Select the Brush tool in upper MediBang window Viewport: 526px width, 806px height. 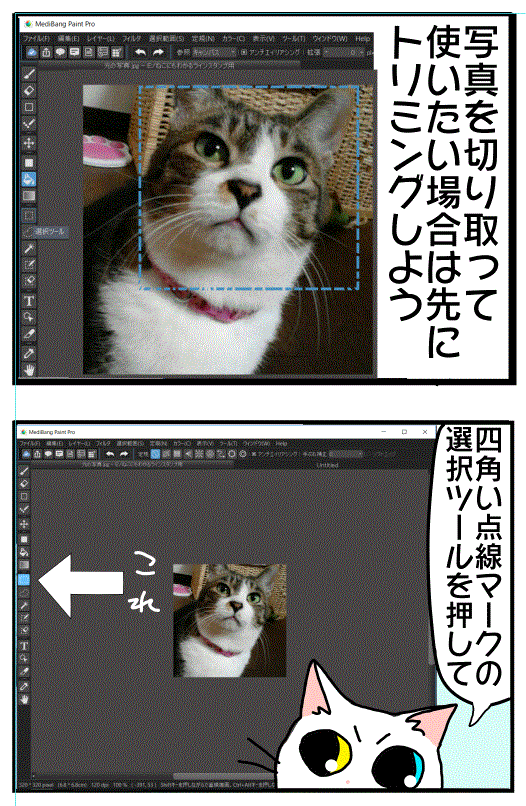pos(29,74)
